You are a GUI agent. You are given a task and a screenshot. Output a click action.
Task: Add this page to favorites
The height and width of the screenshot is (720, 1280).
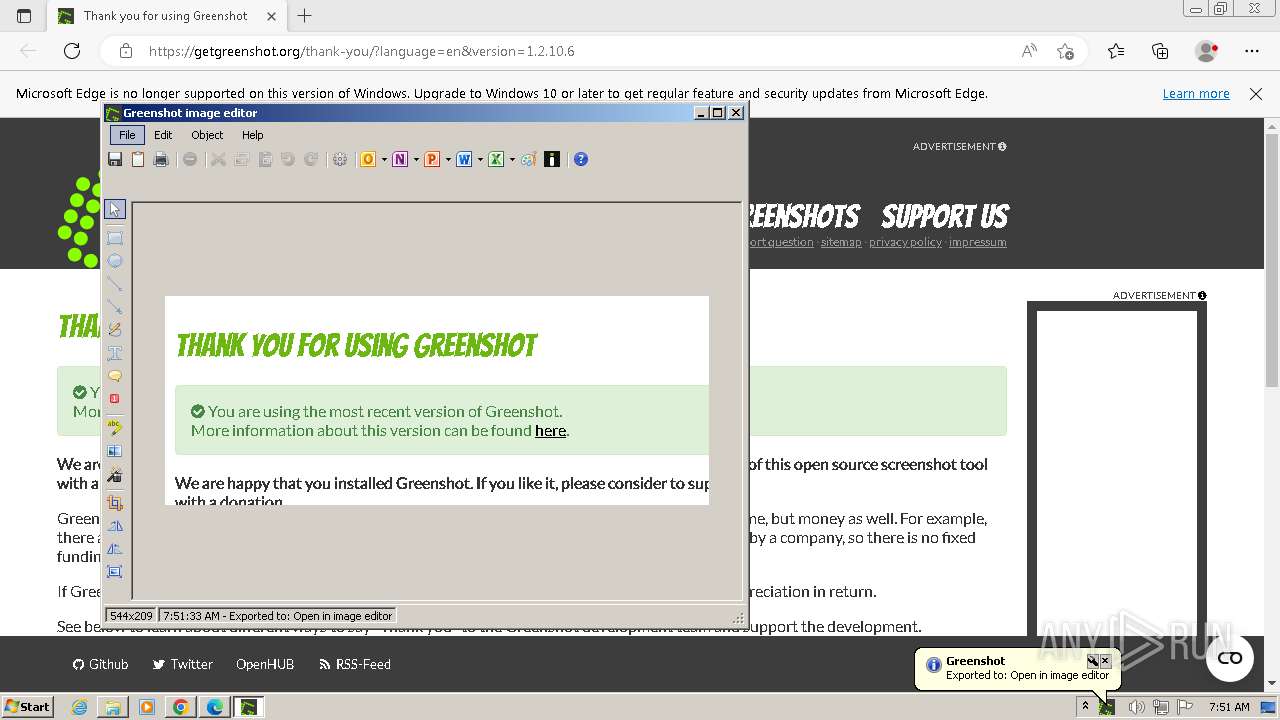(1065, 51)
